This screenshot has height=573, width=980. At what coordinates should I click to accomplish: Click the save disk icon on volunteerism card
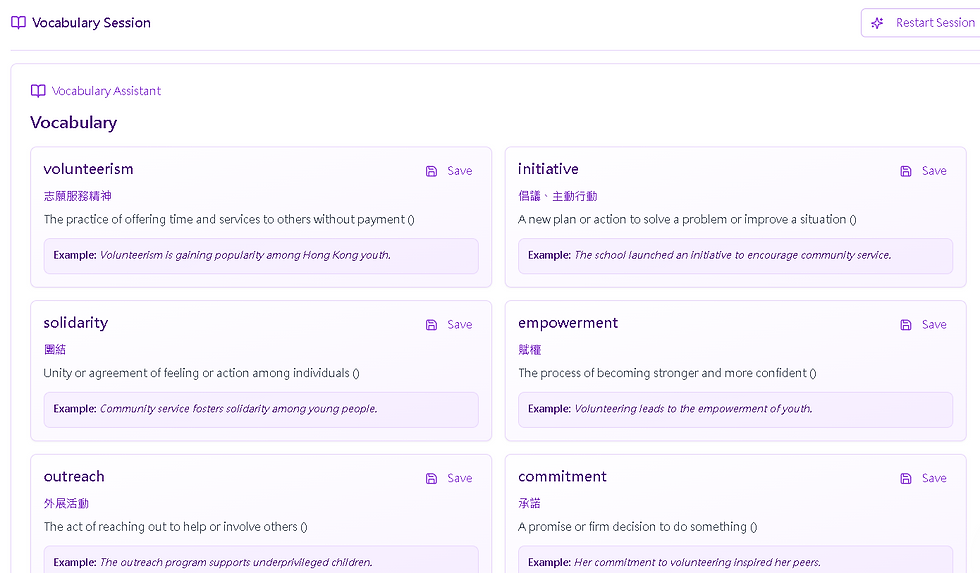pos(431,171)
